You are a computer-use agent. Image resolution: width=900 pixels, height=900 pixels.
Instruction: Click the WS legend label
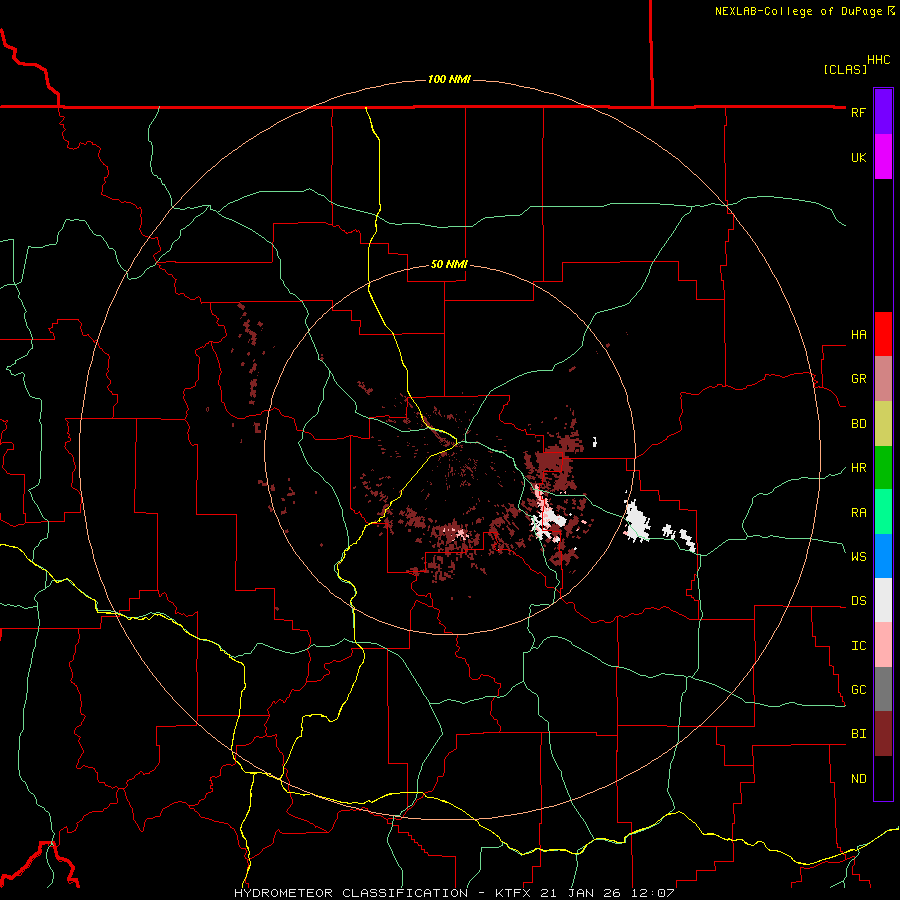point(858,557)
